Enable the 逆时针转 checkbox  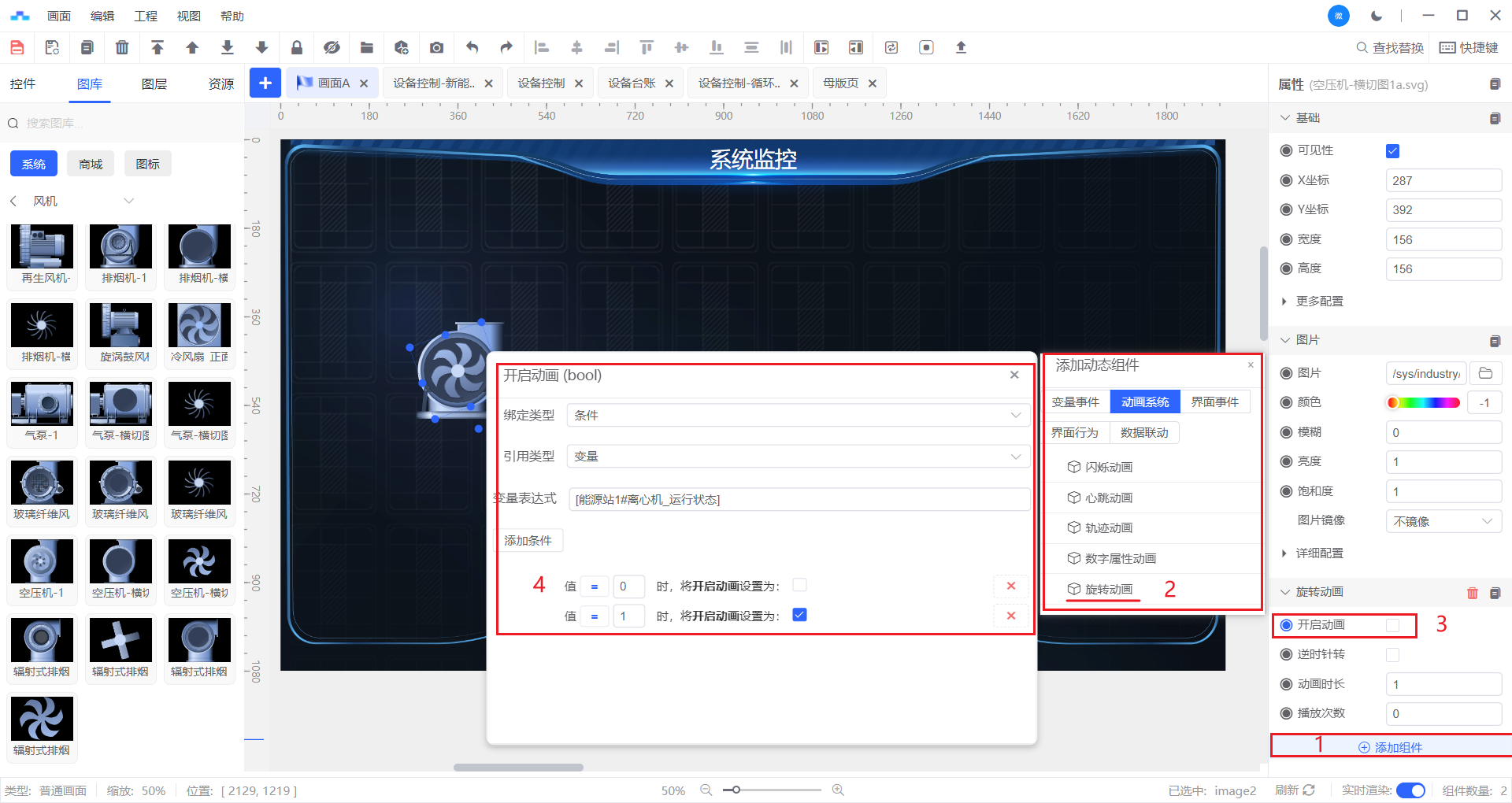1392,655
